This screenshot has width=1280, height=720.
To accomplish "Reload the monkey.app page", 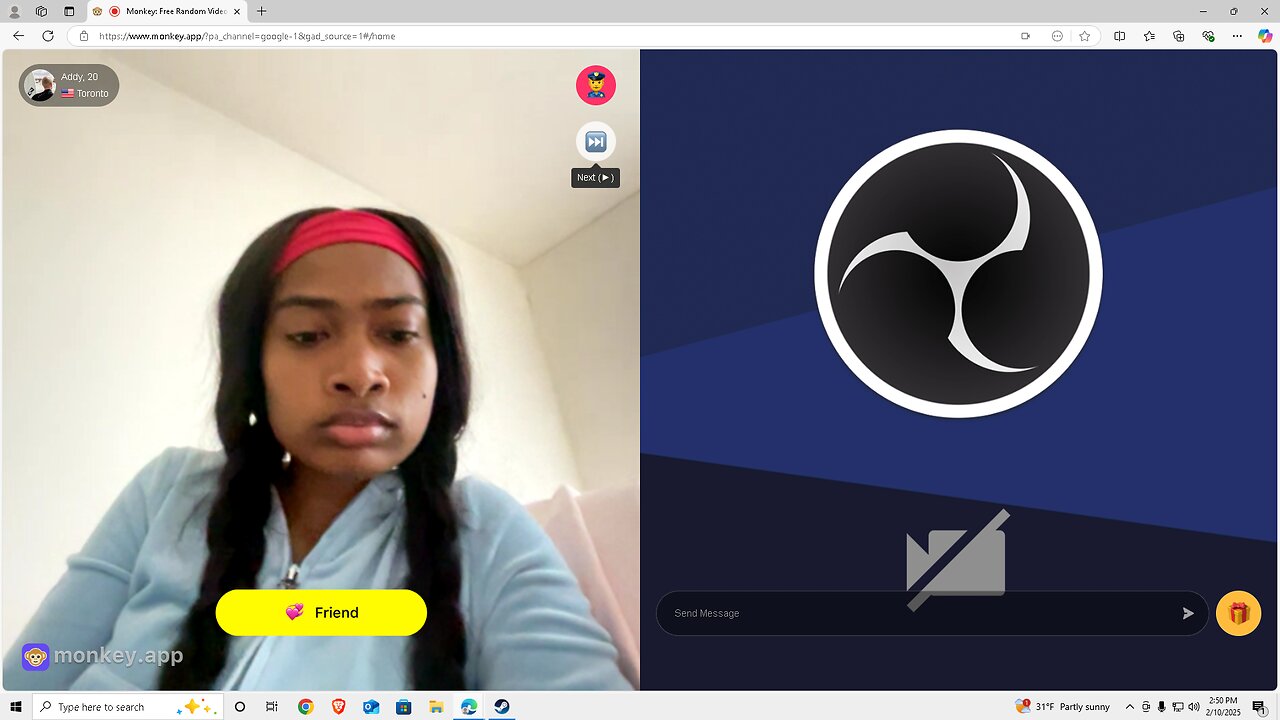I will point(47,35).
